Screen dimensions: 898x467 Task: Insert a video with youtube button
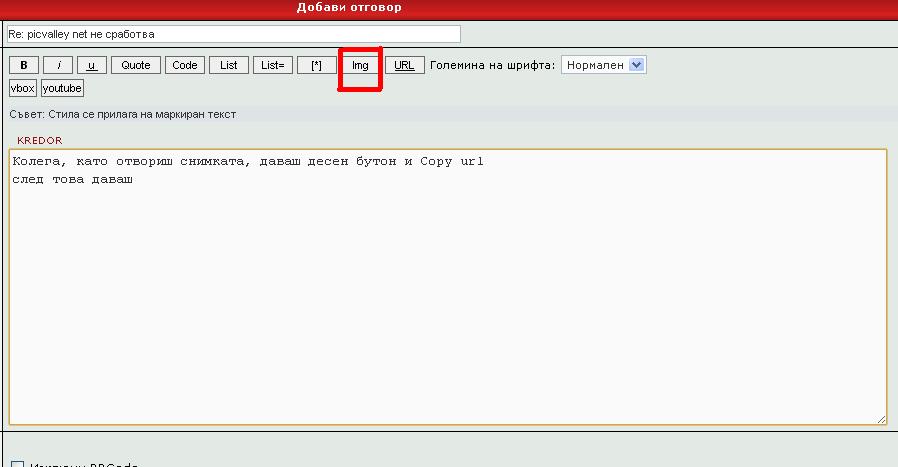62,88
